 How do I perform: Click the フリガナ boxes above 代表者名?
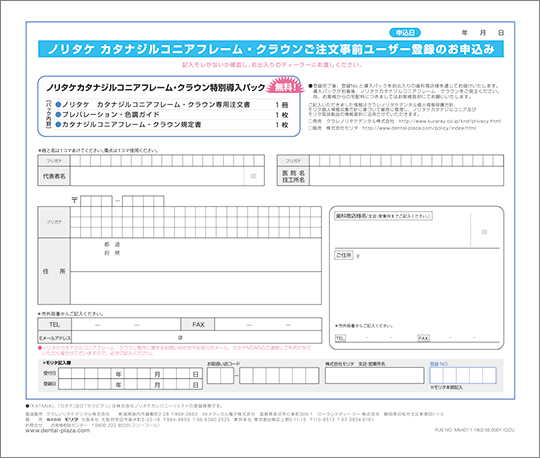pos(167,161)
